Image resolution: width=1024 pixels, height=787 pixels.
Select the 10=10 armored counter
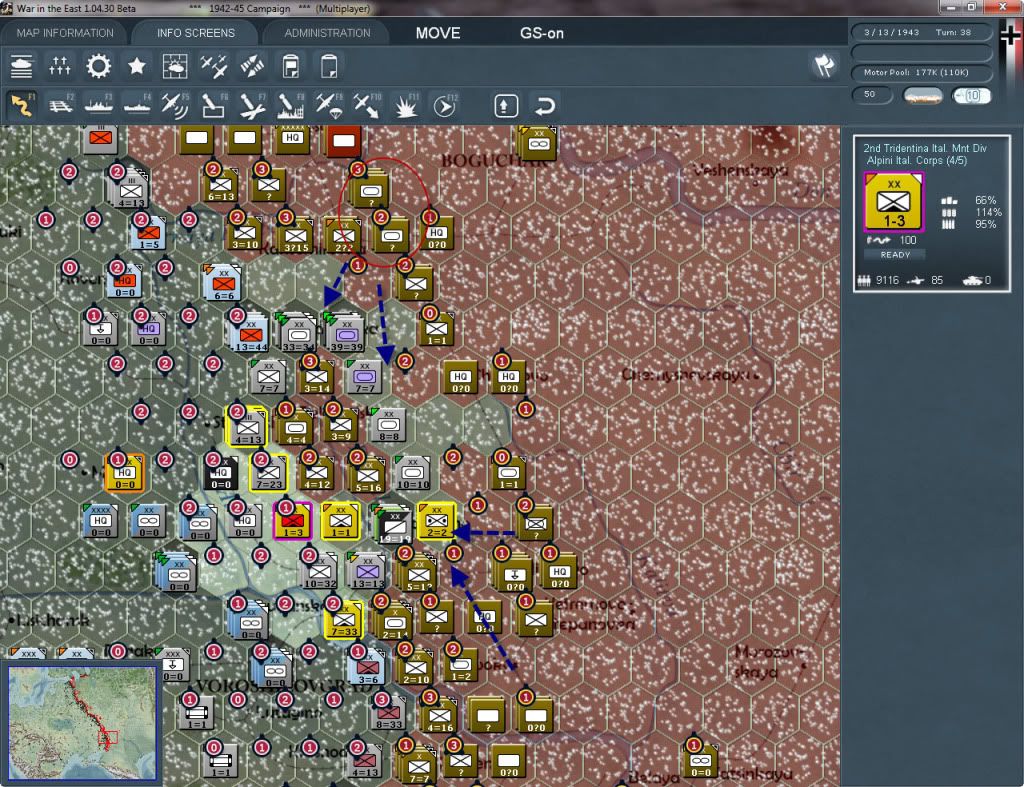pyautogui.click(x=413, y=472)
